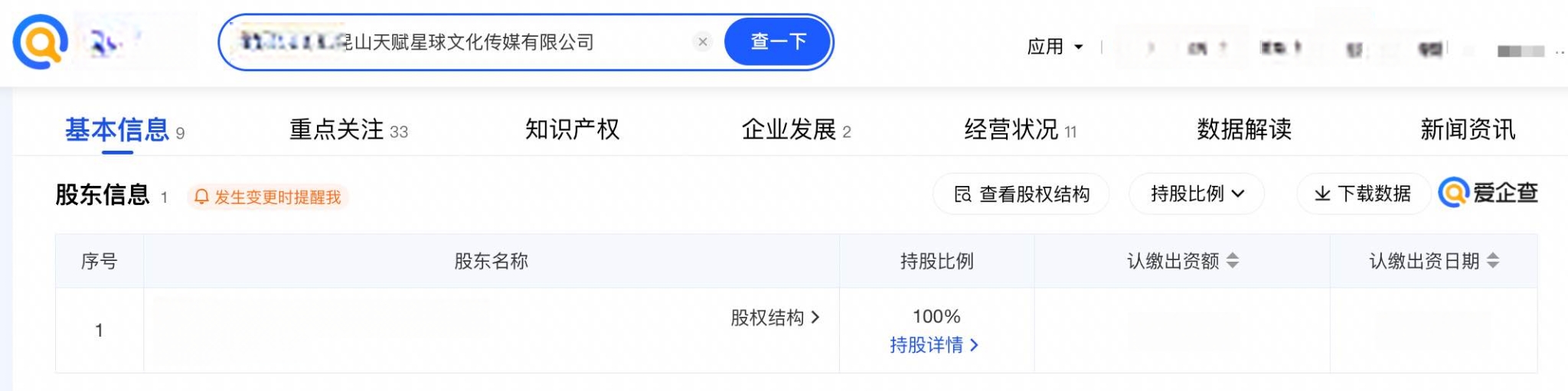This screenshot has height=391, width=1568.
Task: Select the 知识产权 tab
Action: 572,129
